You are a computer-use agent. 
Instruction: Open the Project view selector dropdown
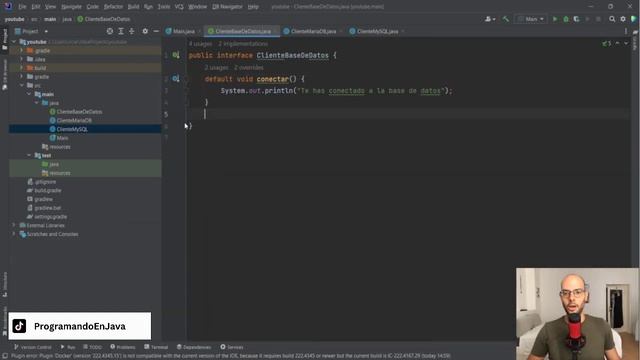[x=31, y=31]
